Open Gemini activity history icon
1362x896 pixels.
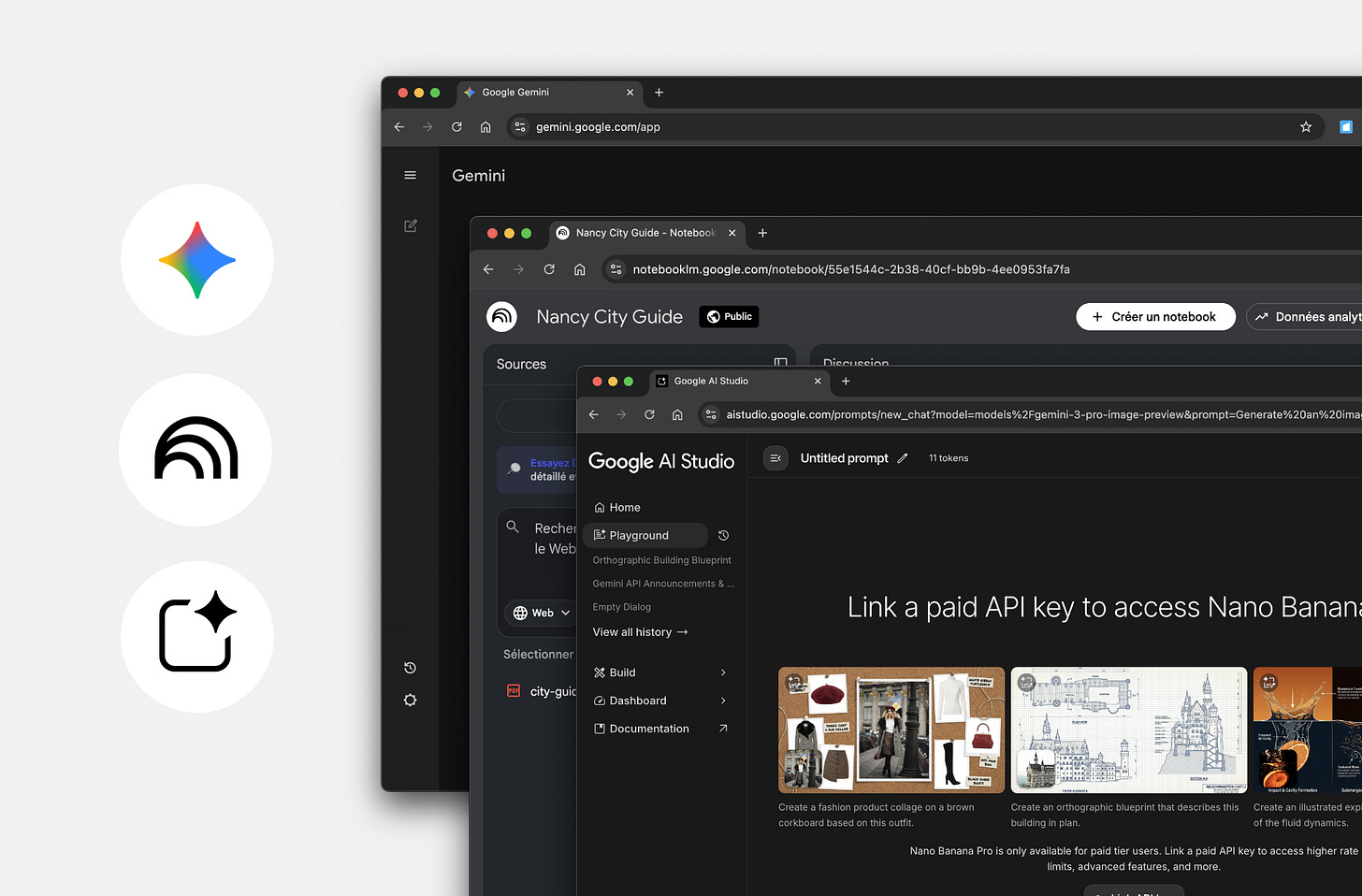(410, 668)
